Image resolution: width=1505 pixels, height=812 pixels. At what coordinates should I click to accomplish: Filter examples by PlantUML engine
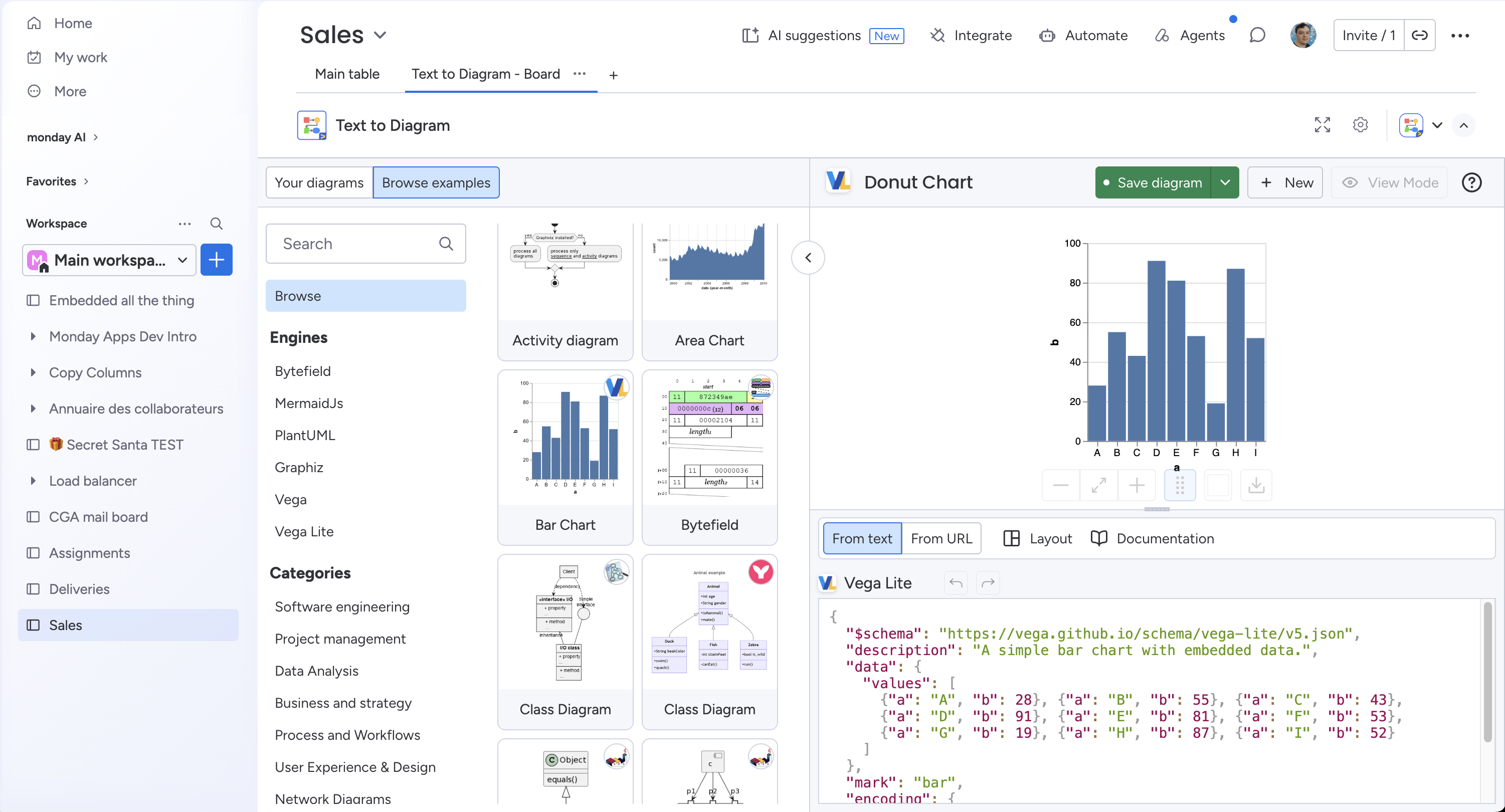coord(305,436)
